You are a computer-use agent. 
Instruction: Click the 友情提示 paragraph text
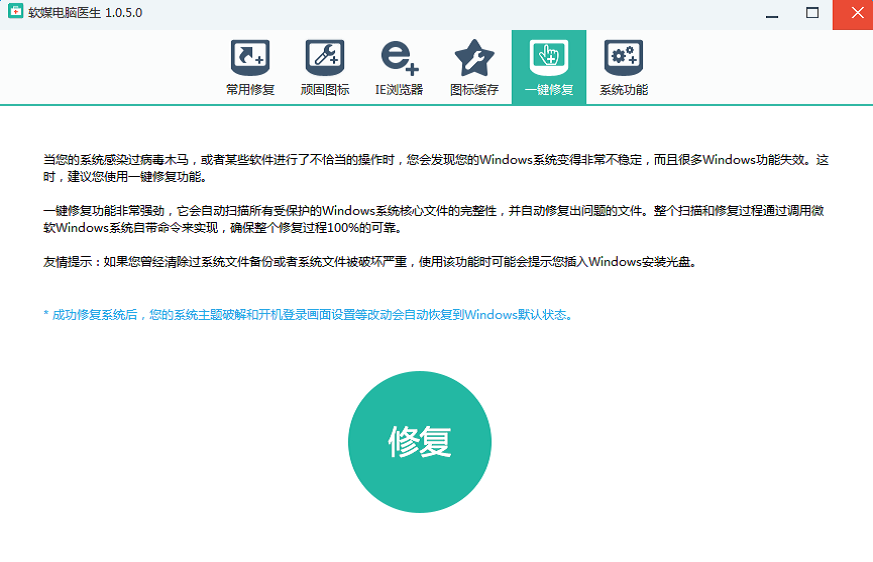point(368,263)
